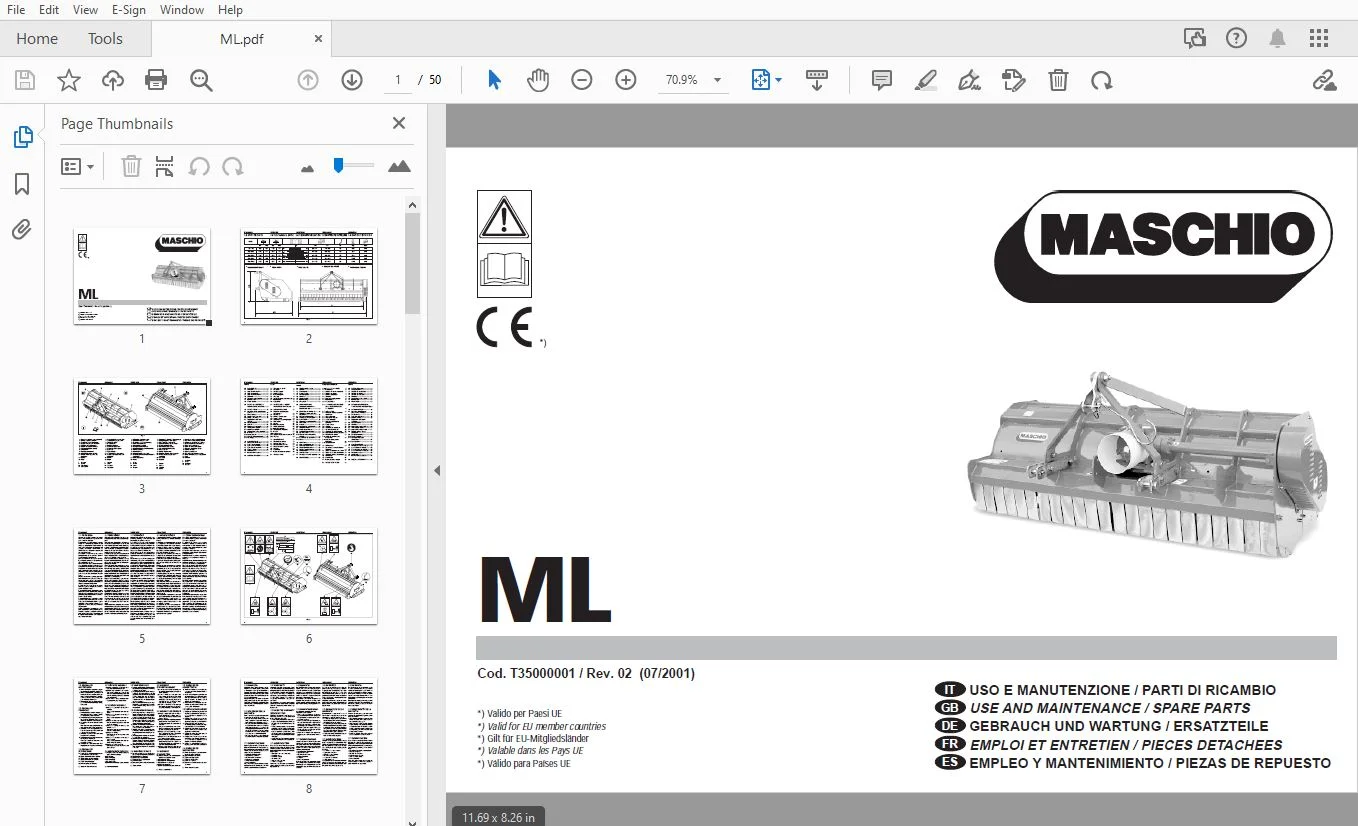Close the Page Thumbnails panel
Screen dimensions: 1358x826
(399, 123)
